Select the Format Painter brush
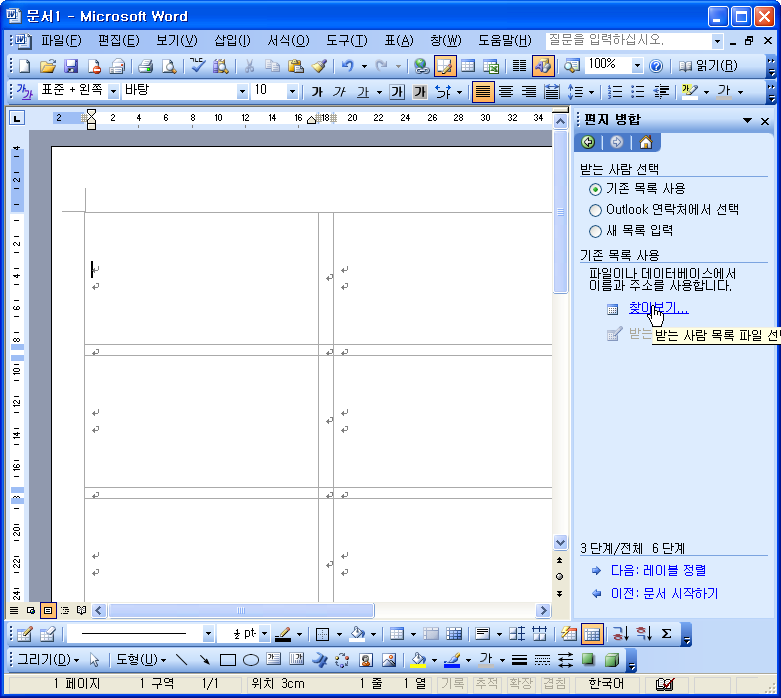Screen dimensions: 781x698 tap(319, 66)
